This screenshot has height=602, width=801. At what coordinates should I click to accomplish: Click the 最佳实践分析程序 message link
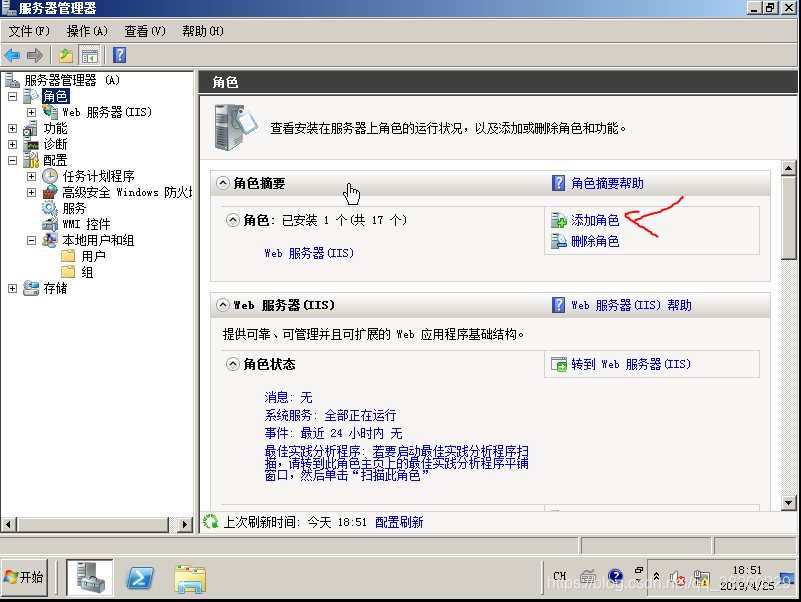[396, 463]
